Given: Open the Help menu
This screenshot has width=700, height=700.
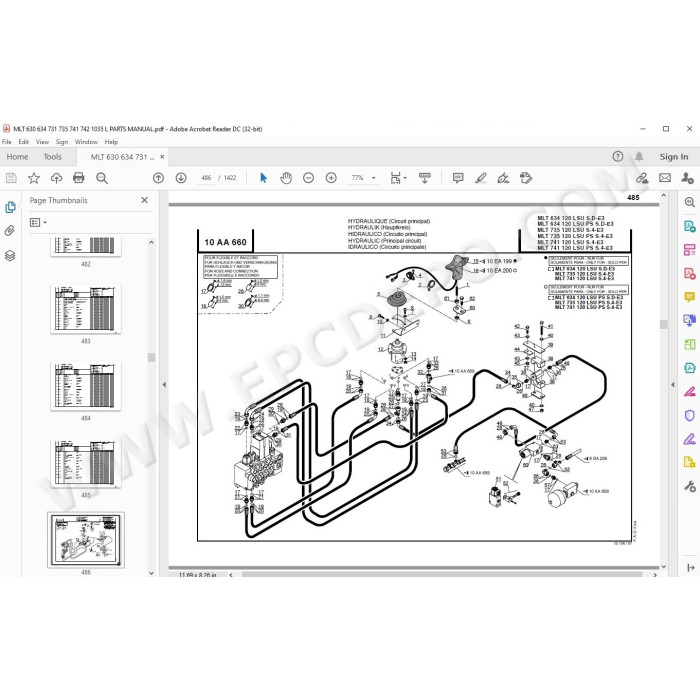Looking at the screenshot, I should pos(111,142).
